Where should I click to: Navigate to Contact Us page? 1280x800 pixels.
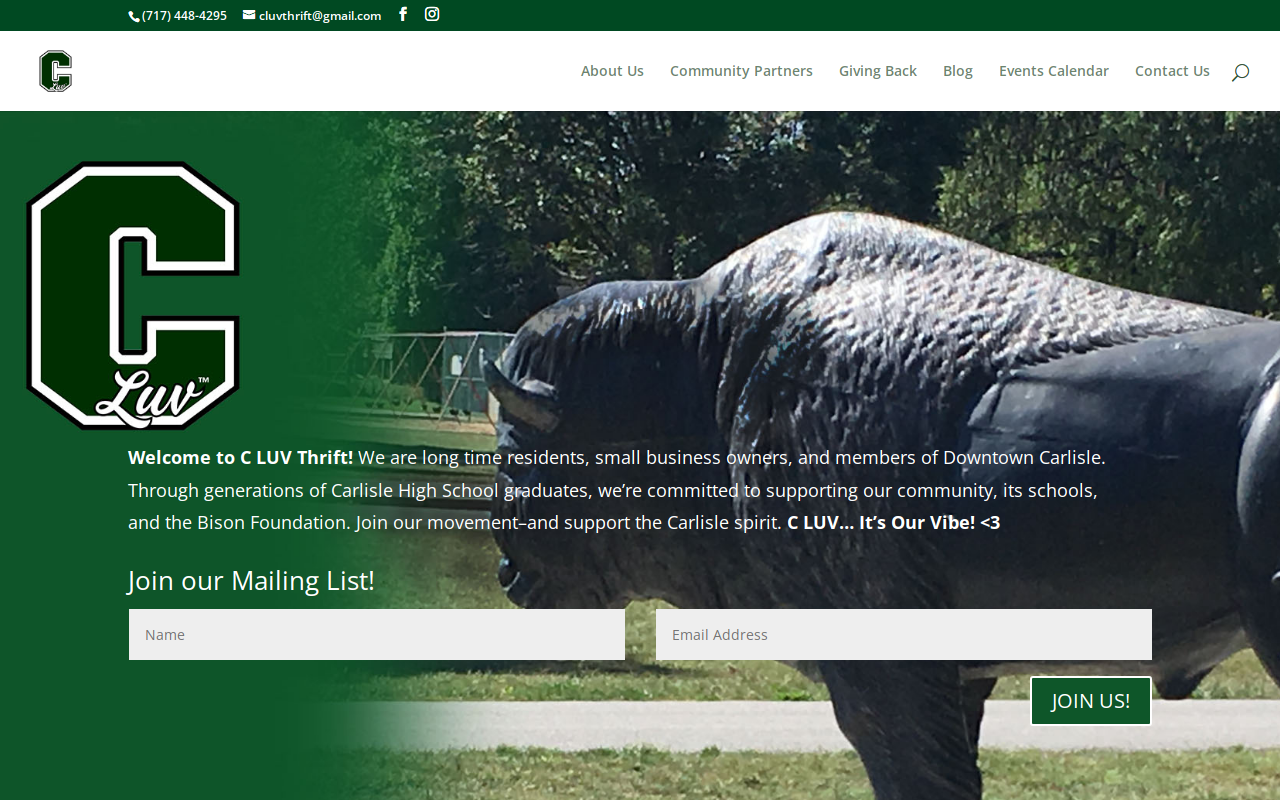point(1172,71)
